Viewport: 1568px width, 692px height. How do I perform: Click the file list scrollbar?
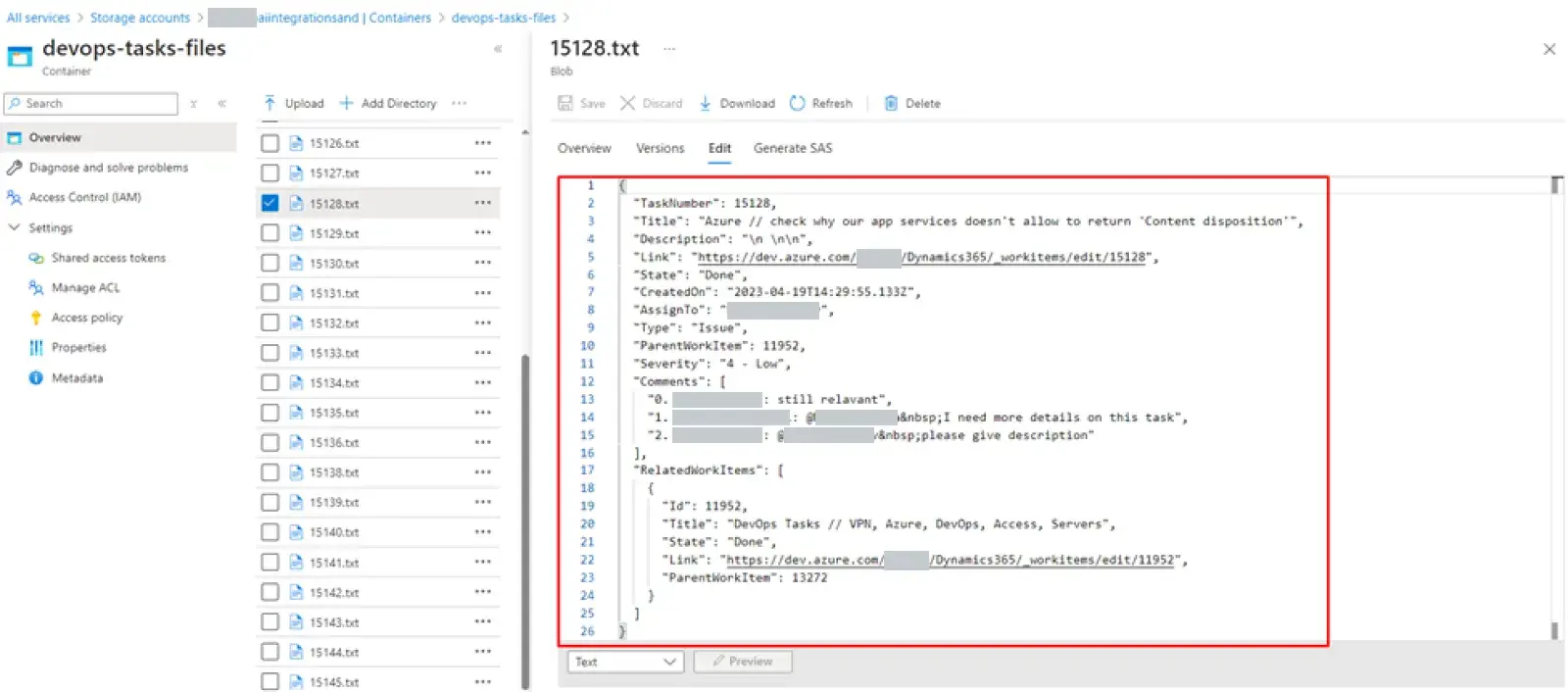525,519
